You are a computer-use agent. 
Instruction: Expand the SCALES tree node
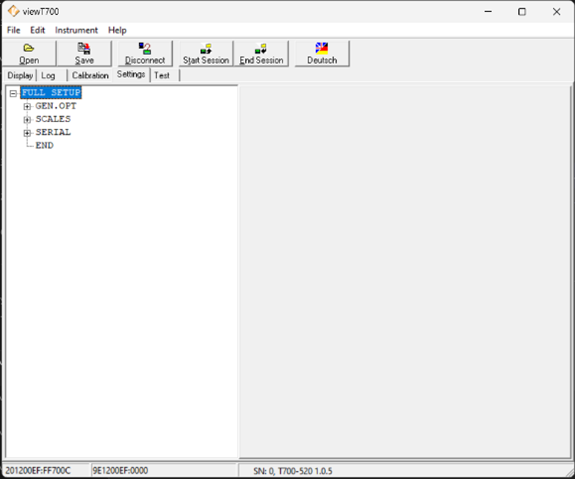[27, 120]
